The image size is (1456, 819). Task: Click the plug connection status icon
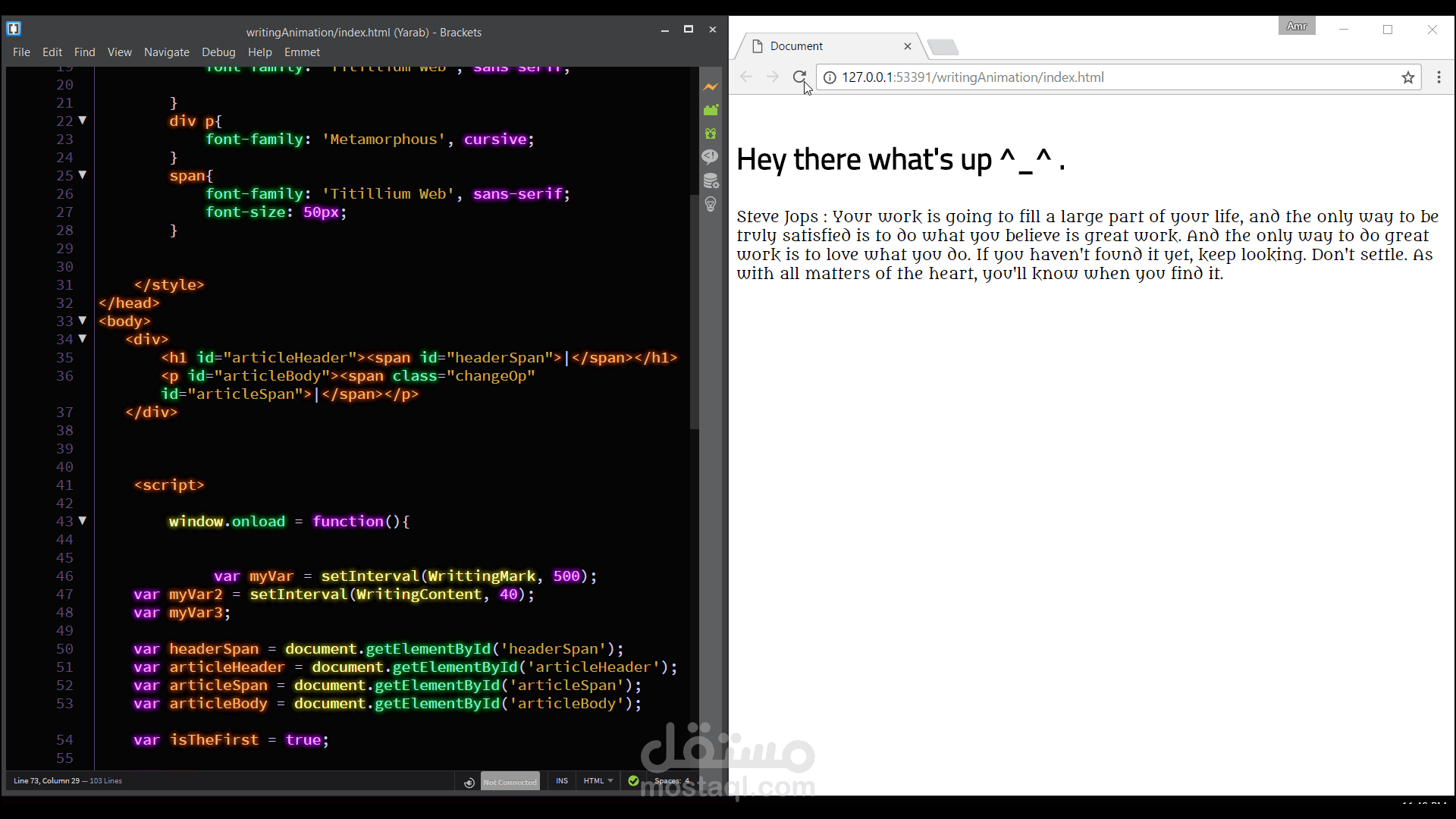point(469,782)
